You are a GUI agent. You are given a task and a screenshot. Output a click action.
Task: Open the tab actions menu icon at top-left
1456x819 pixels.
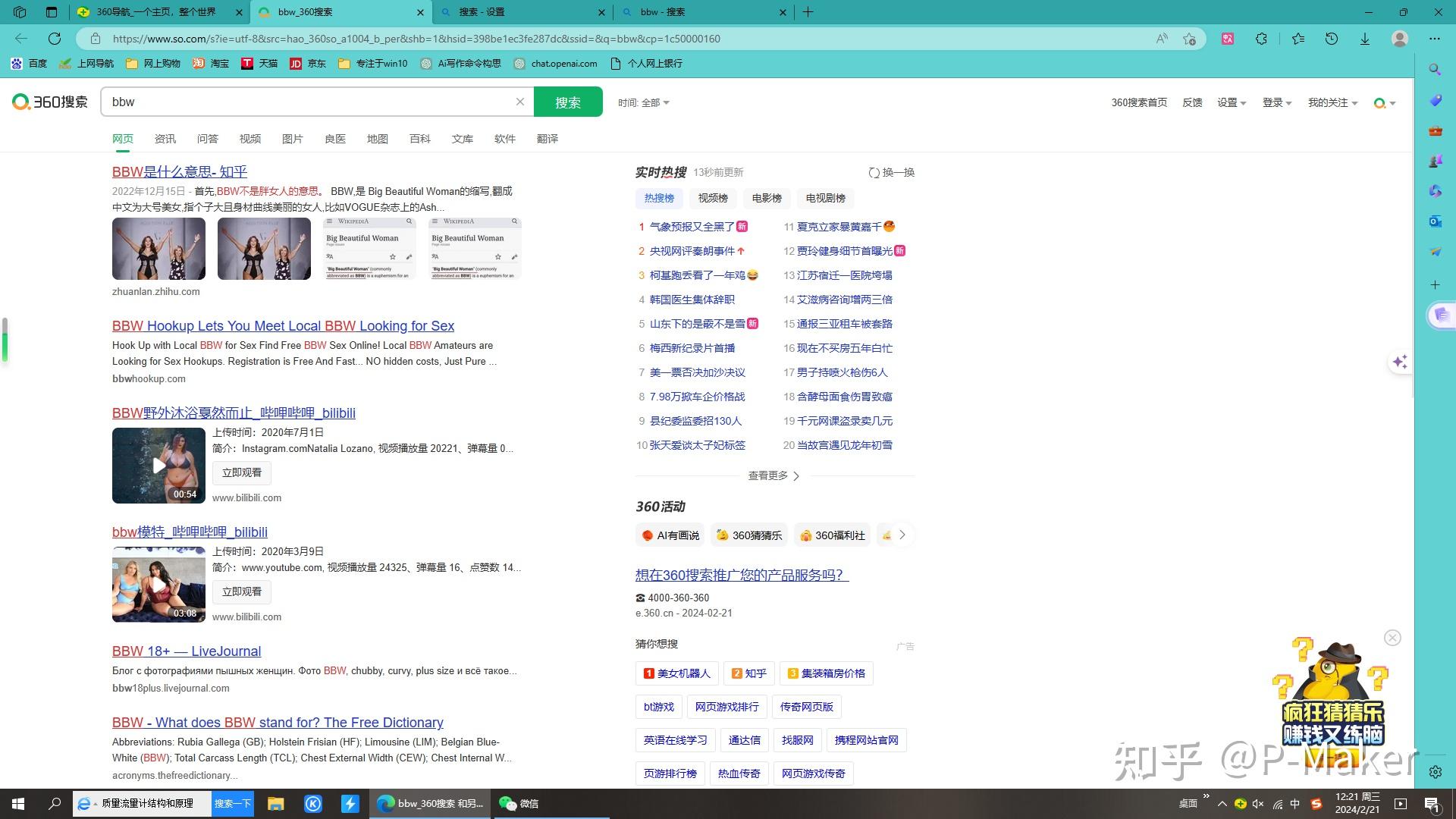(51, 12)
